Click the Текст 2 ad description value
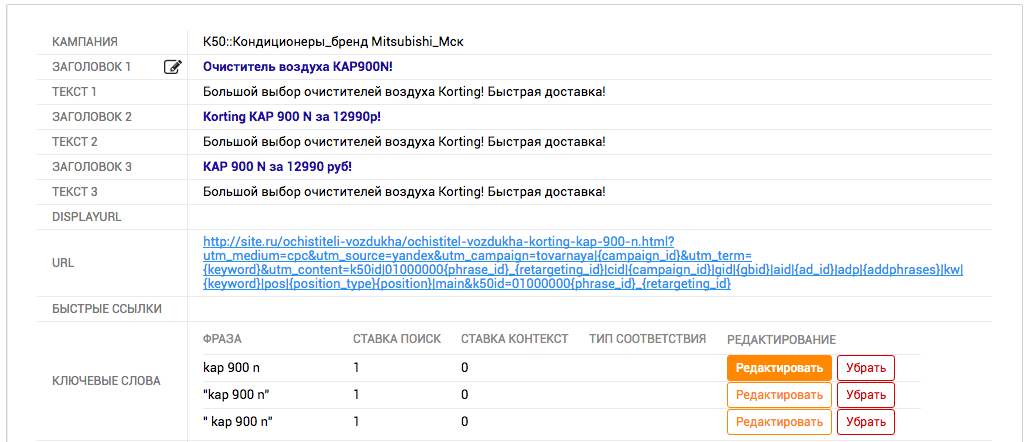Image resolution: width=1028 pixels, height=442 pixels. tap(405, 142)
